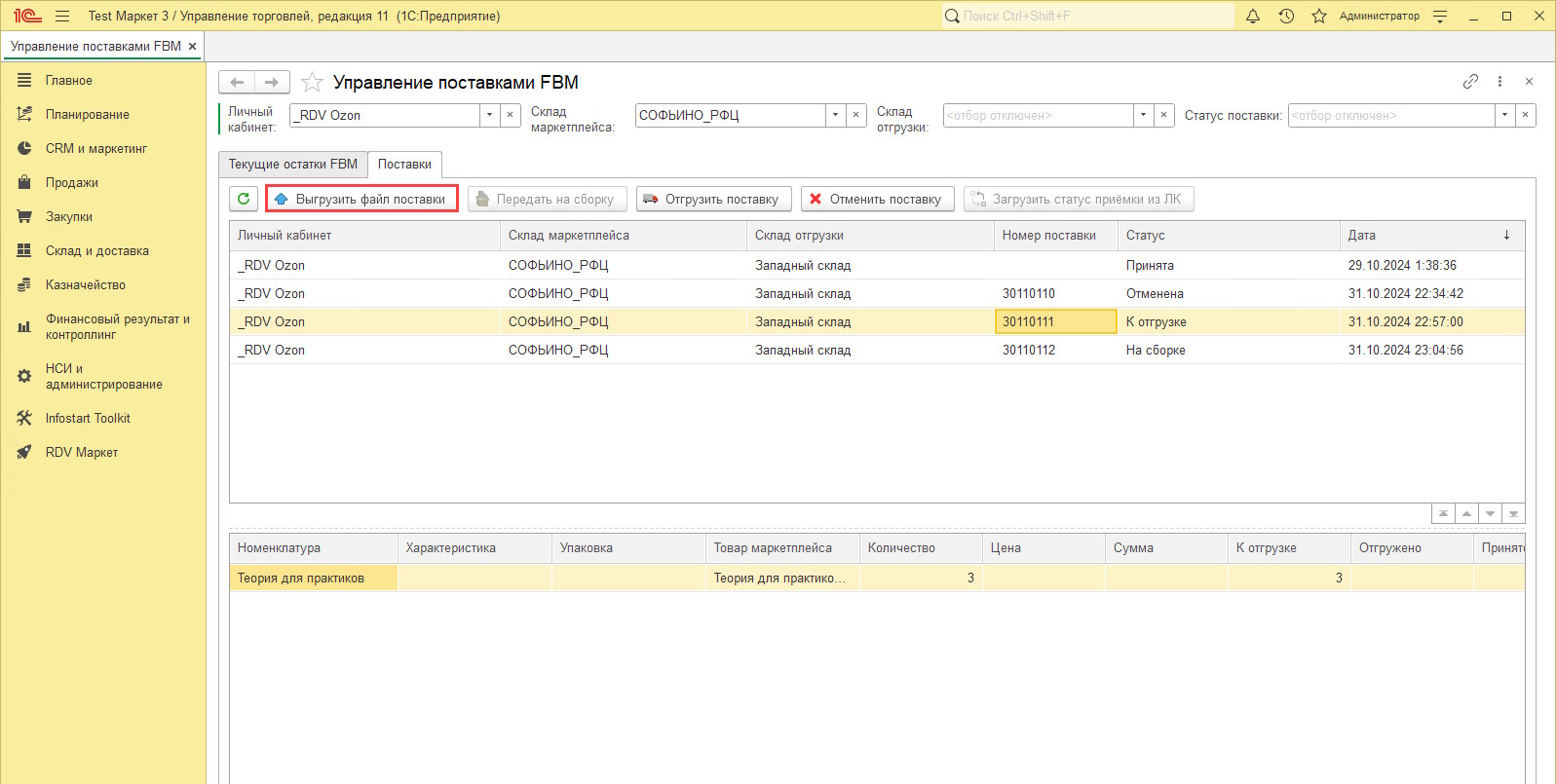
Task: Move row to bottom arrow icon
Action: [1513, 513]
